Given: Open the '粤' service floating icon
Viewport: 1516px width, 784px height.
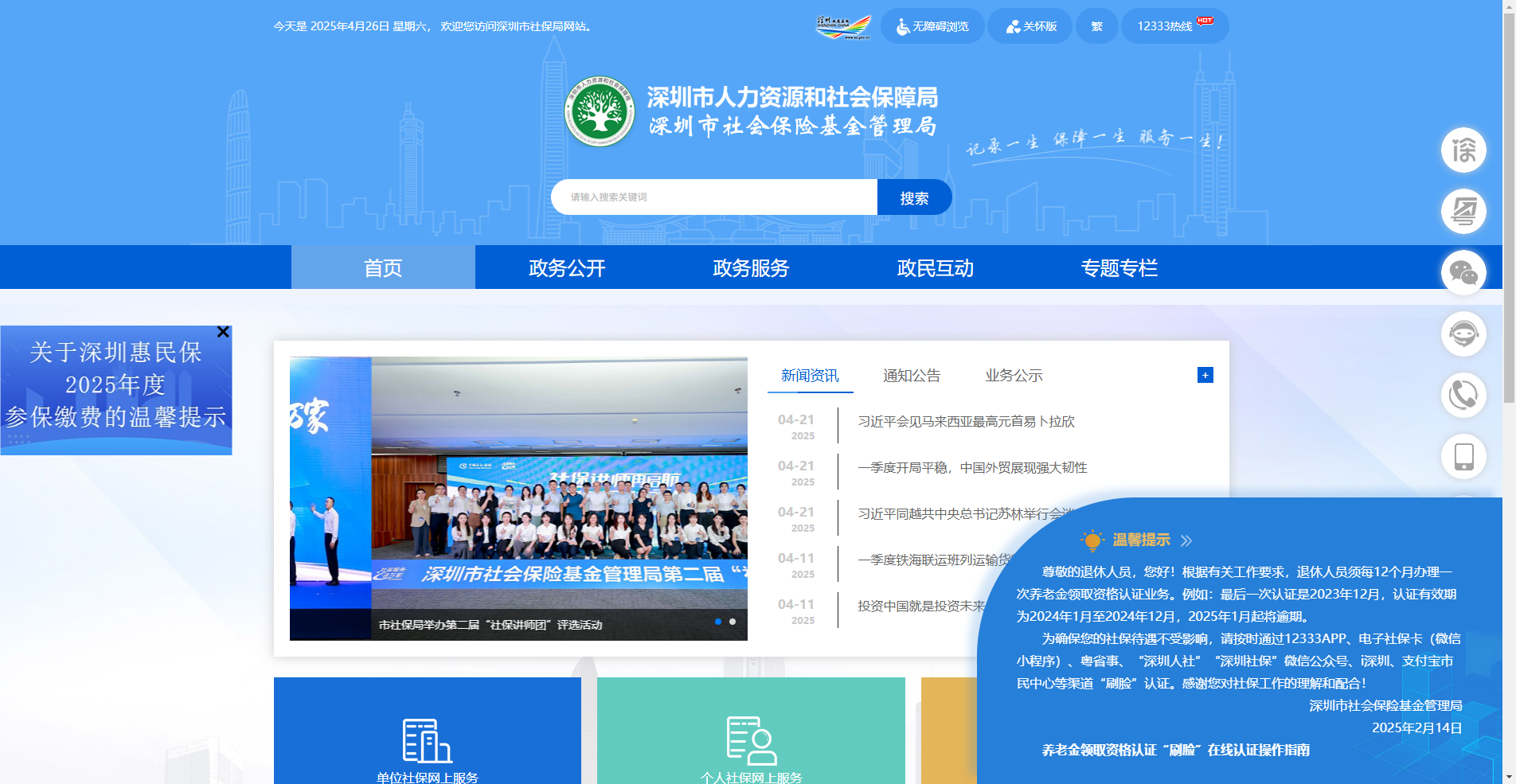Looking at the screenshot, I should coord(1463,212).
